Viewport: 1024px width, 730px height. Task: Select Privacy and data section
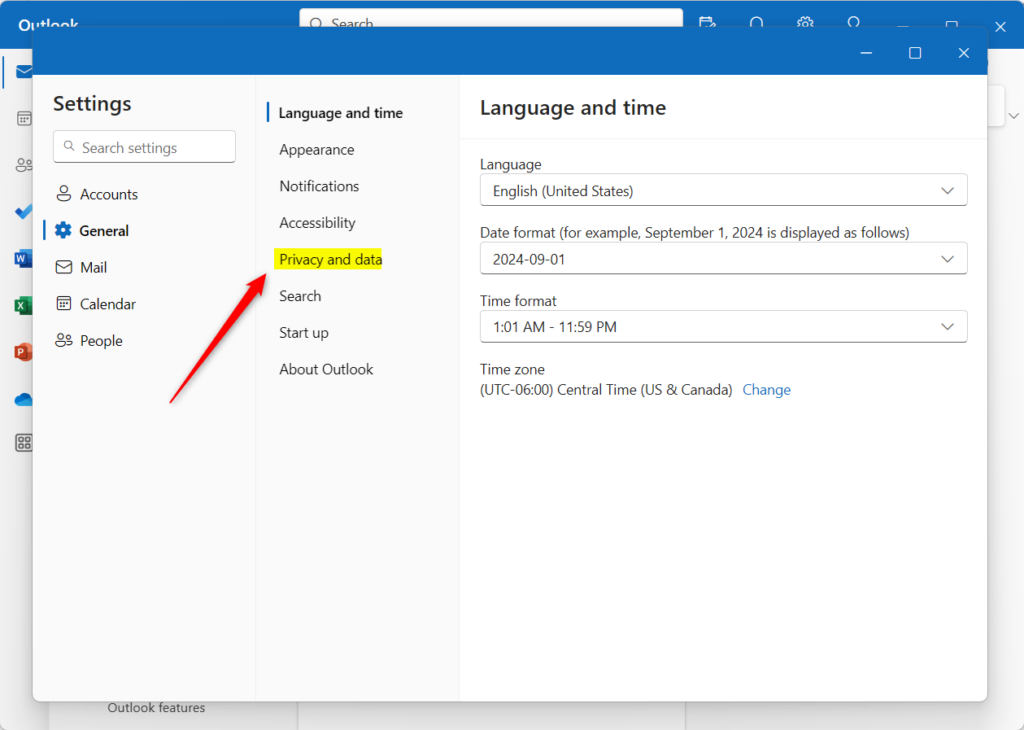pos(330,260)
